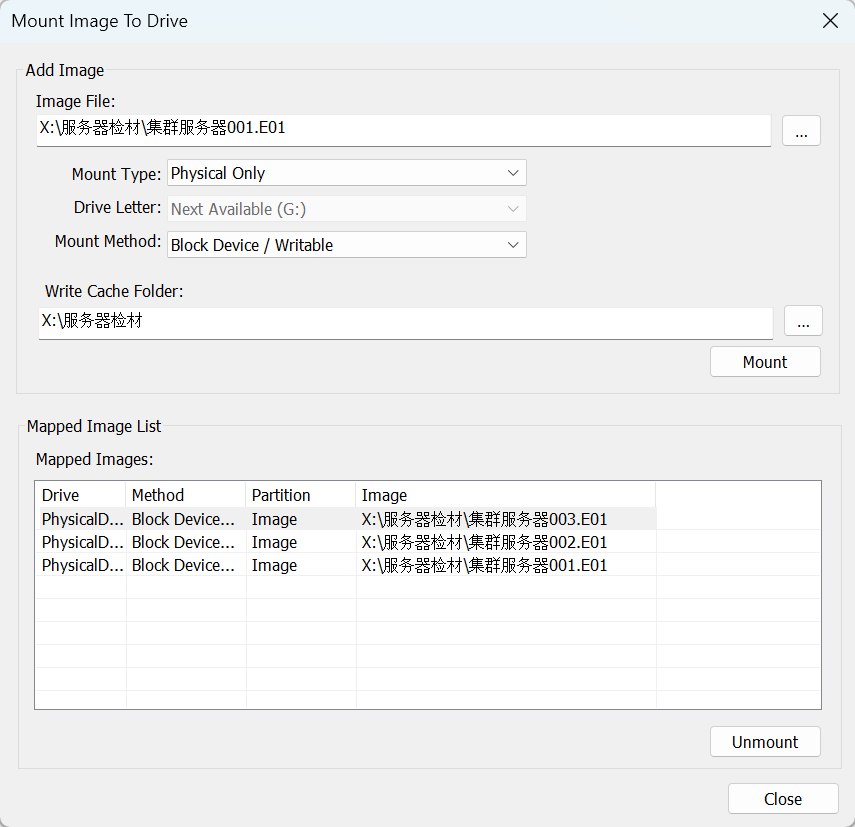This screenshot has height=827, width=855.
Task: Click the Unmount button
Action: click(x=765, y=742)
